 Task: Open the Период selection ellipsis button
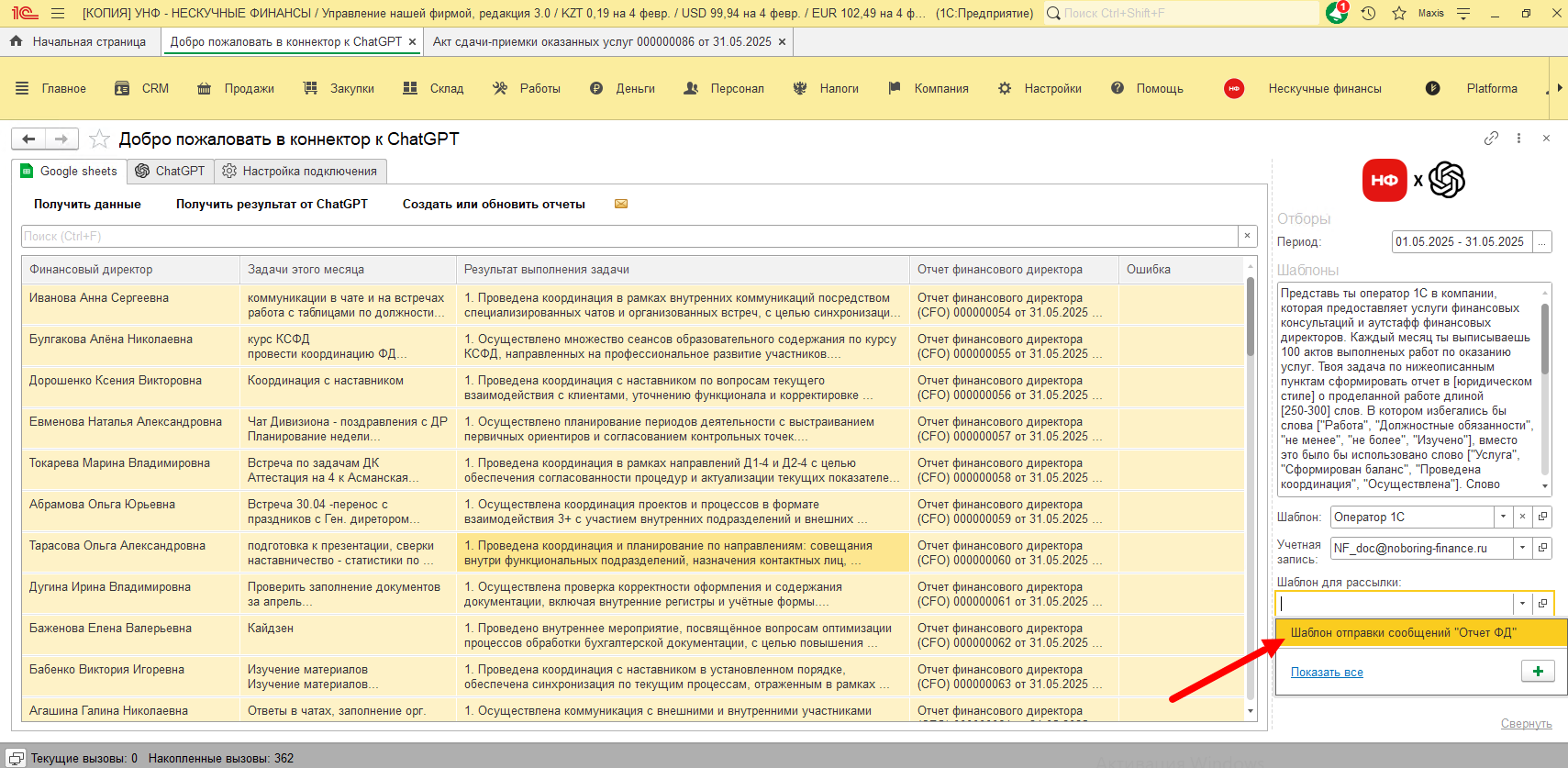click(1542, 242)
